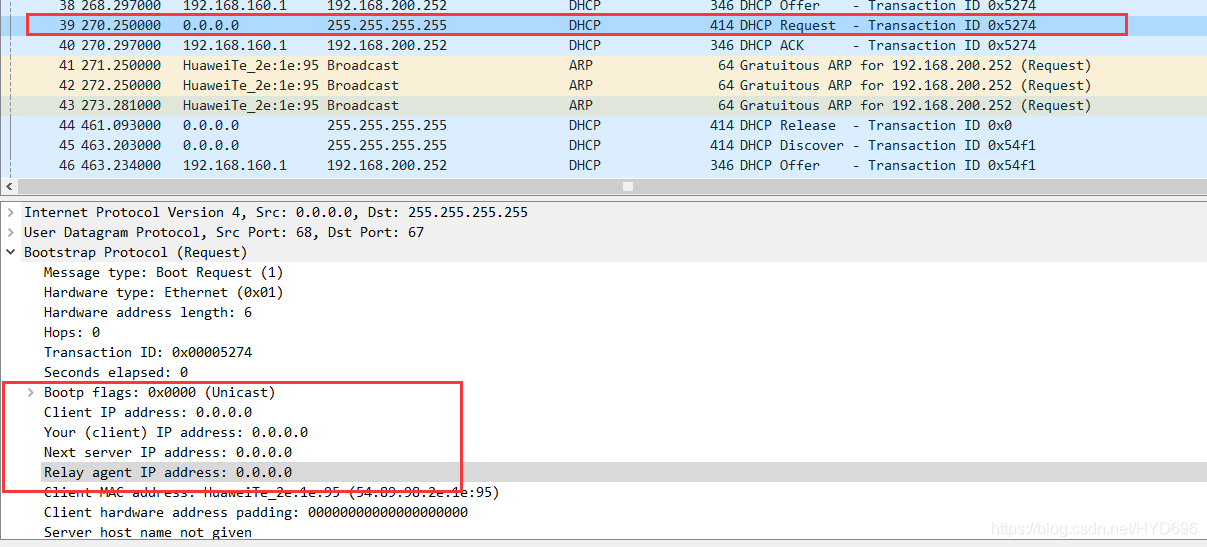Click destination 255.255.255.255 in packet 44
The image size is (1207, 547).
coord(387,125)
